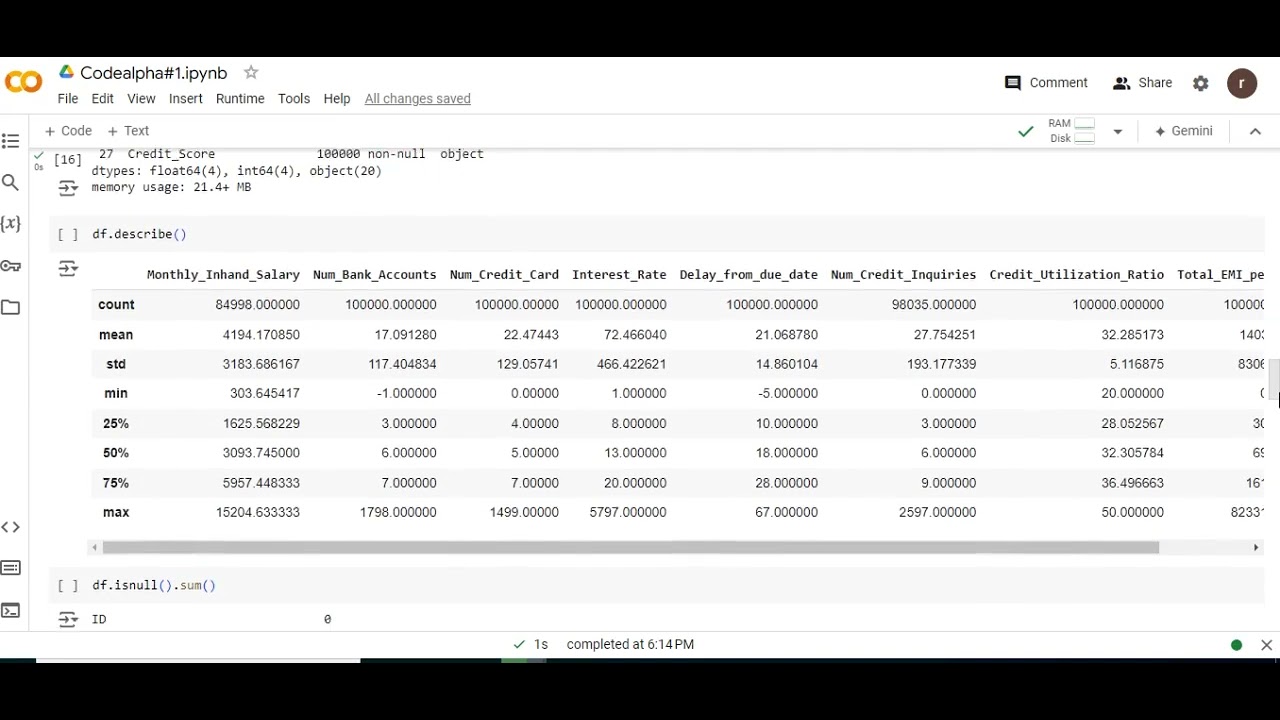Open the Colab logo home link
The width and height of the screenshot is (1280, 720).
pos(23,82)
